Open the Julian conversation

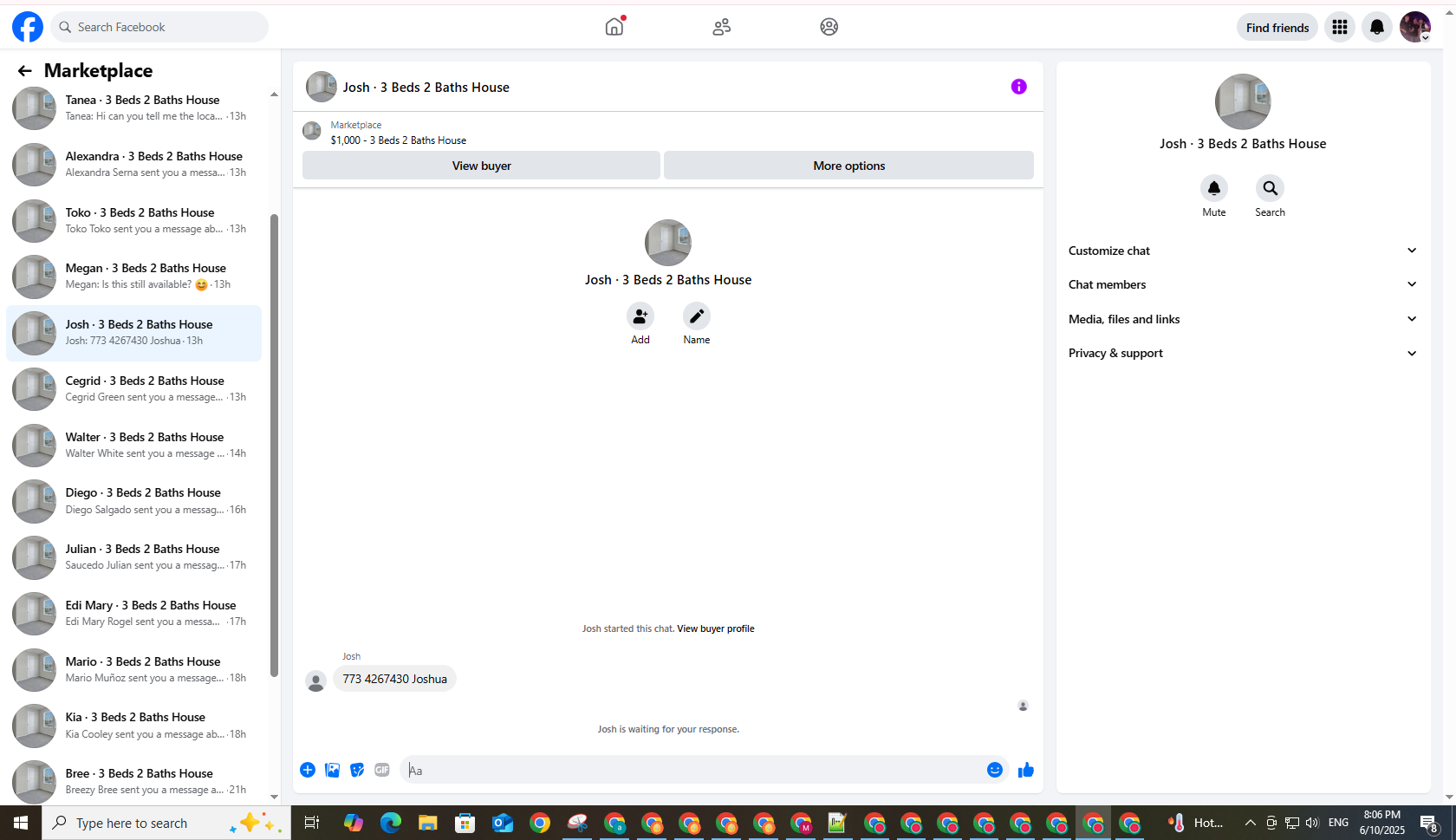coord(133,557)
